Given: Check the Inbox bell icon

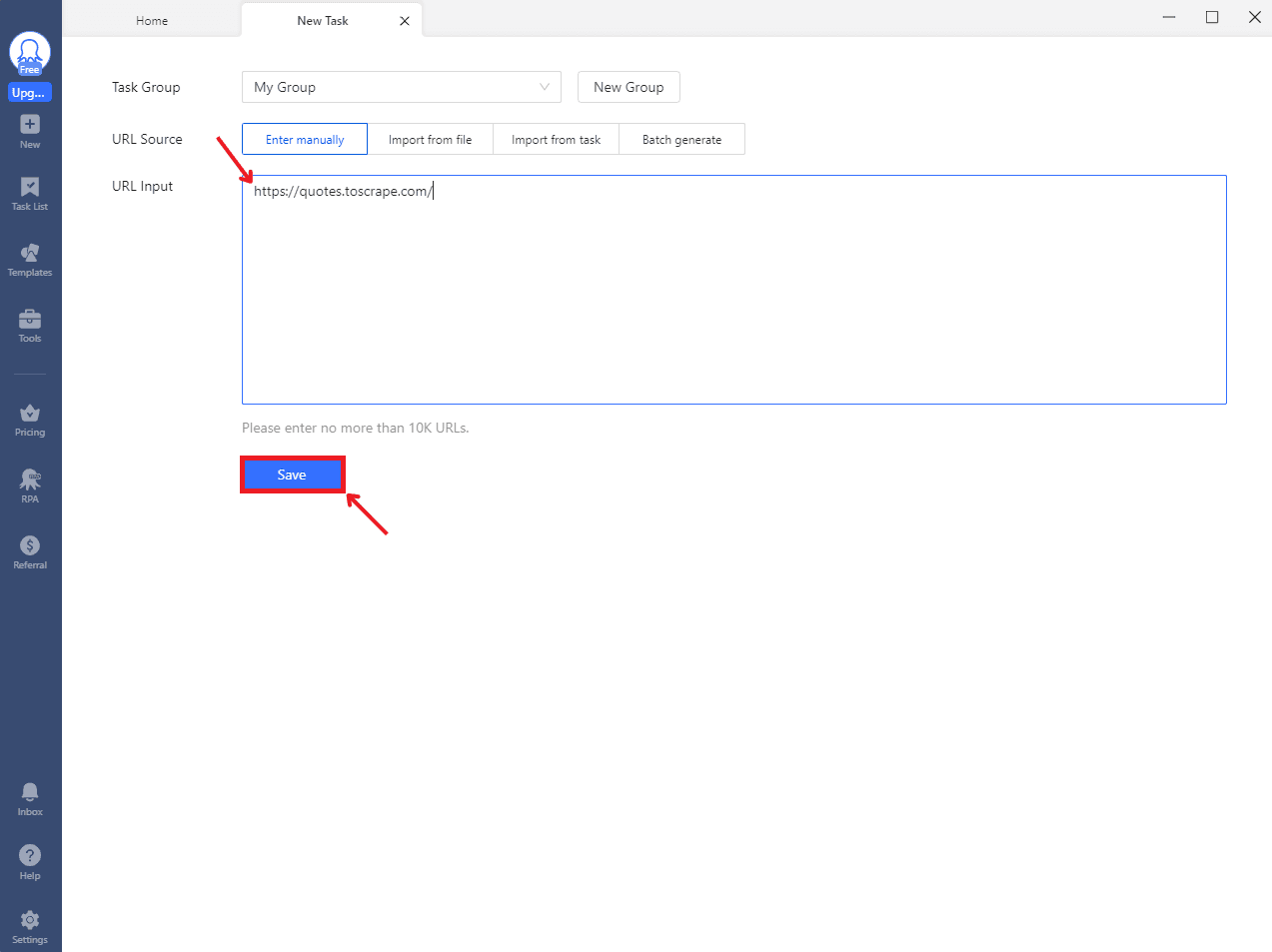Looking at the screenshot, I should (x=30, y=793).
